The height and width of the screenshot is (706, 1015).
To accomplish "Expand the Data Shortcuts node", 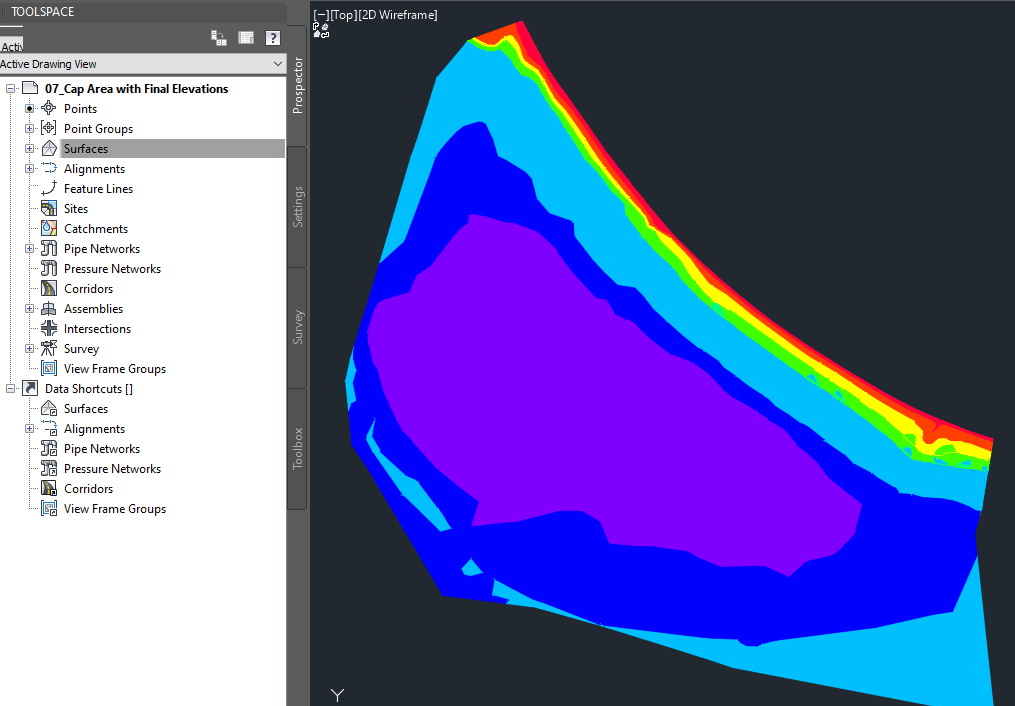I will [x=8, y=388].
